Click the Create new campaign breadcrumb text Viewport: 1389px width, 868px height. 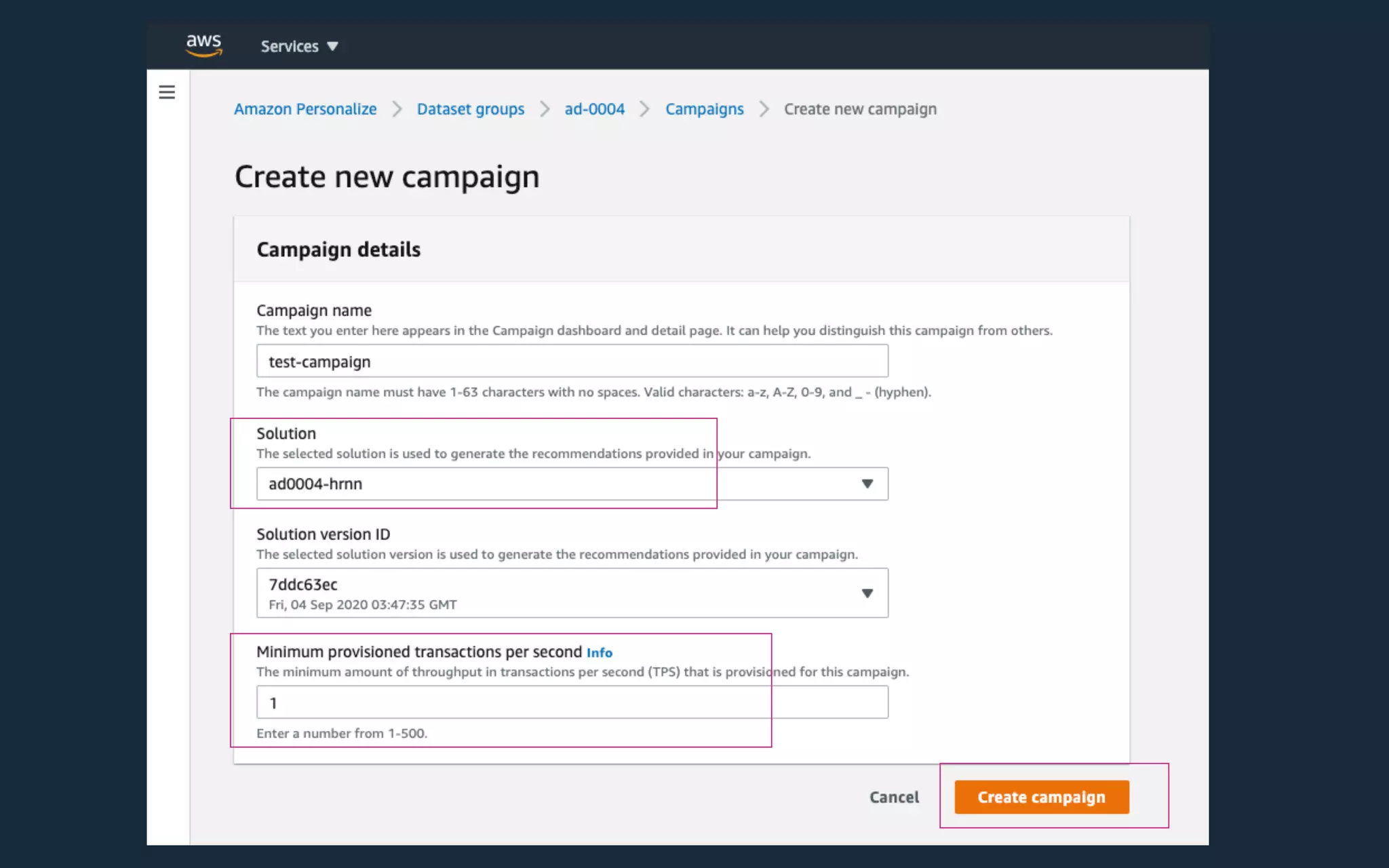(x=860, y=109)
